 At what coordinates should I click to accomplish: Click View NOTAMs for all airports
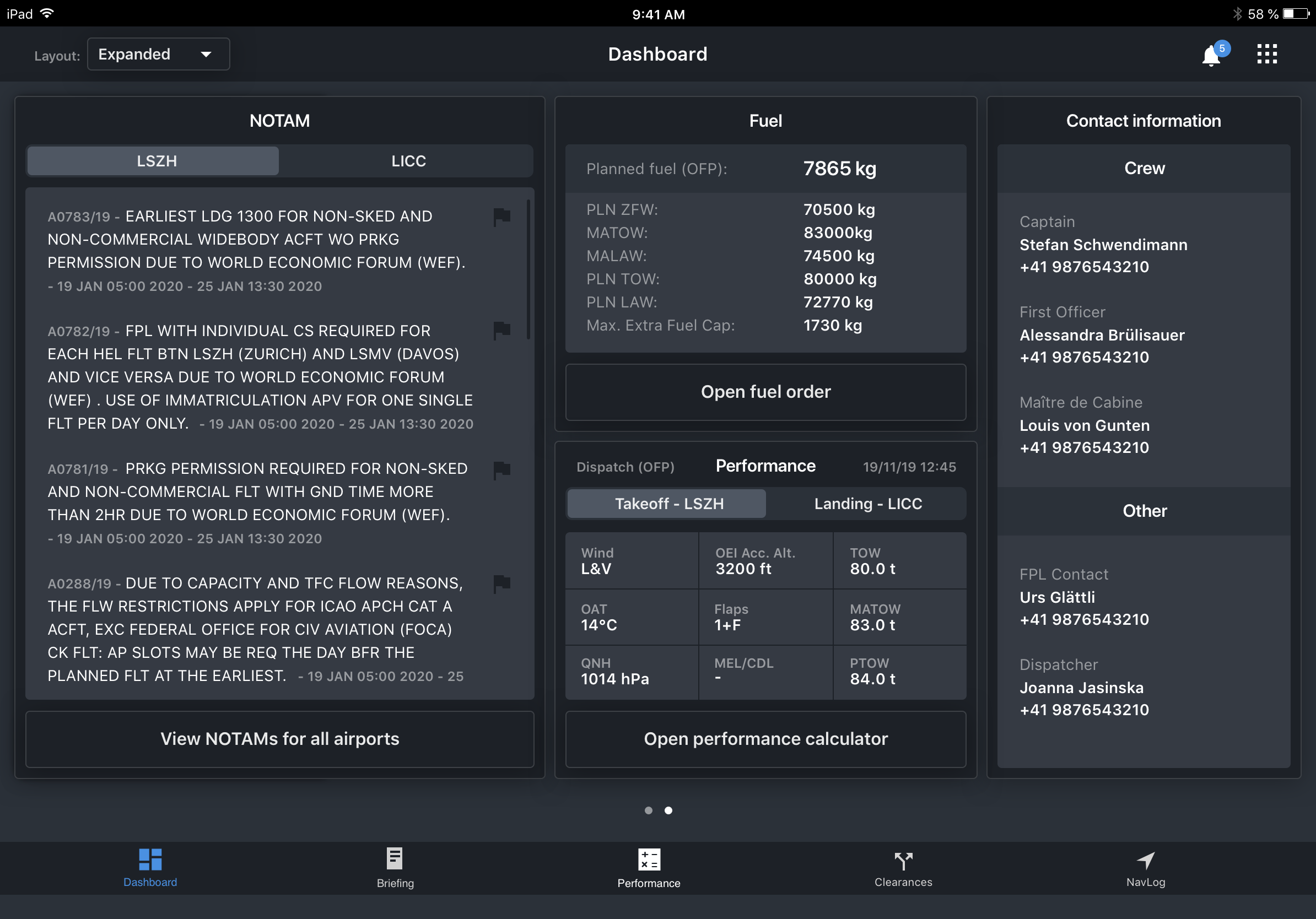pyautogui.click(x=280, y=738)
